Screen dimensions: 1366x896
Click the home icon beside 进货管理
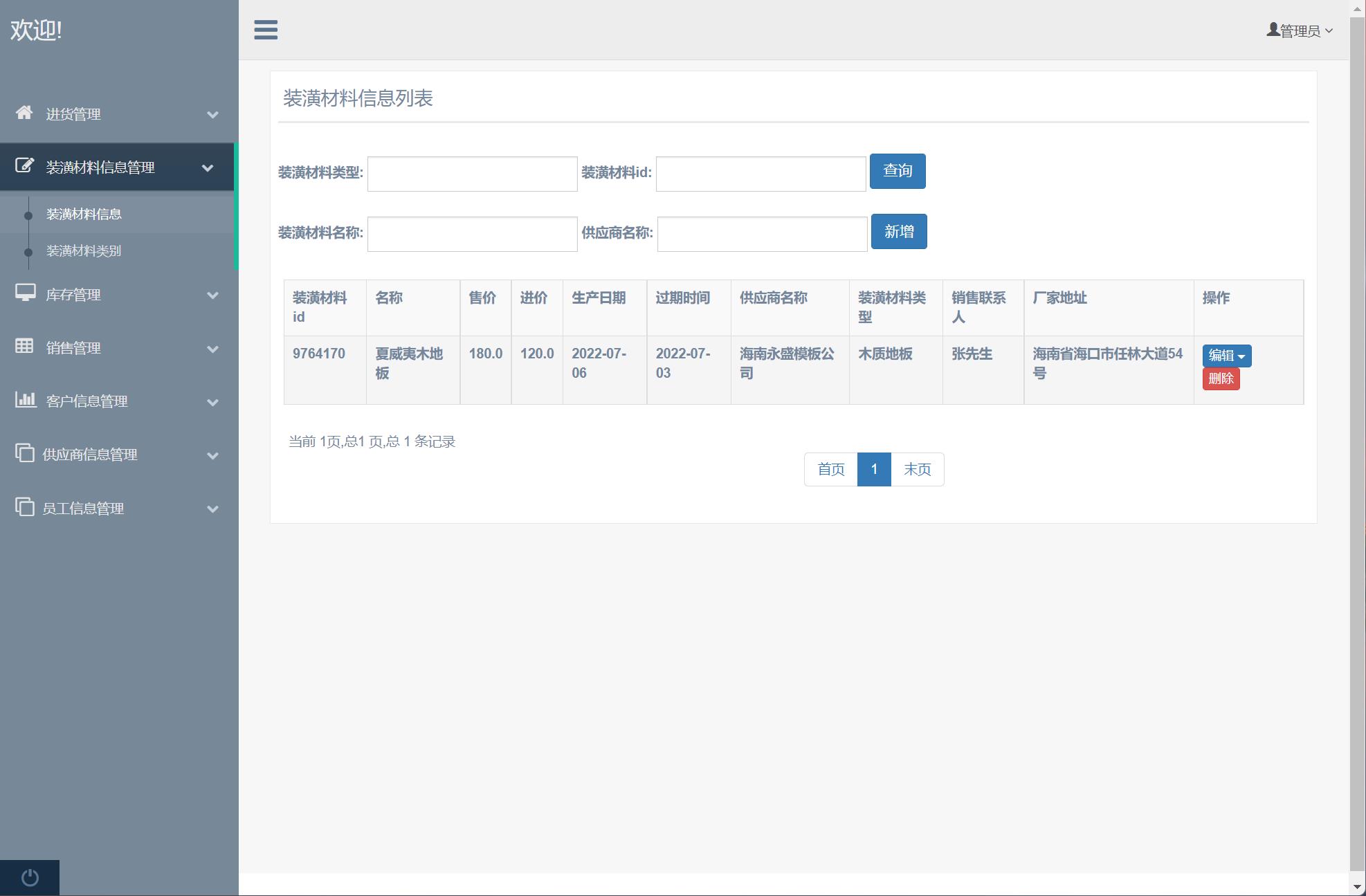click(x=24, y=113)
